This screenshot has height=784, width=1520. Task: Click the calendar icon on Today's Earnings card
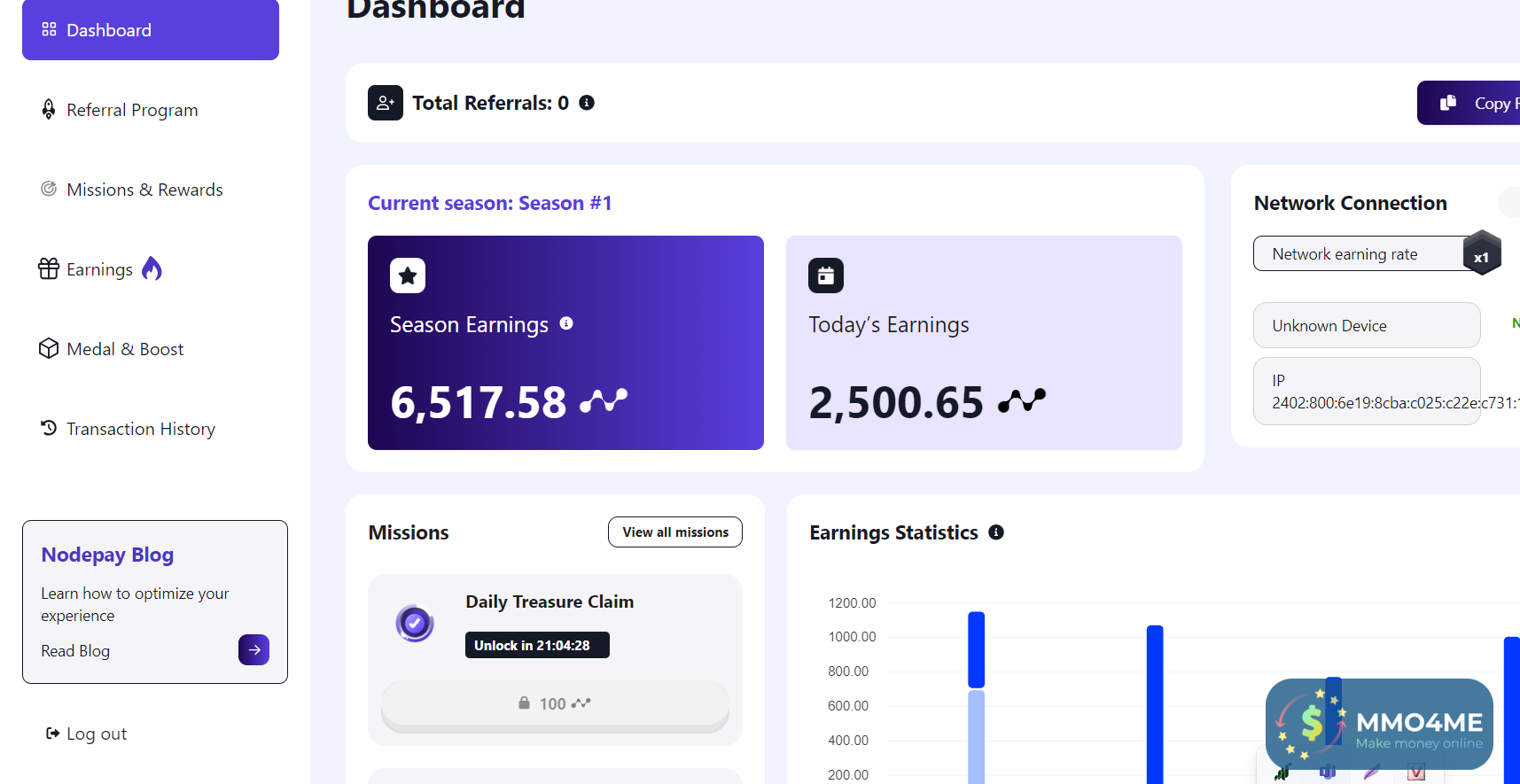click(x=826, y=276)
